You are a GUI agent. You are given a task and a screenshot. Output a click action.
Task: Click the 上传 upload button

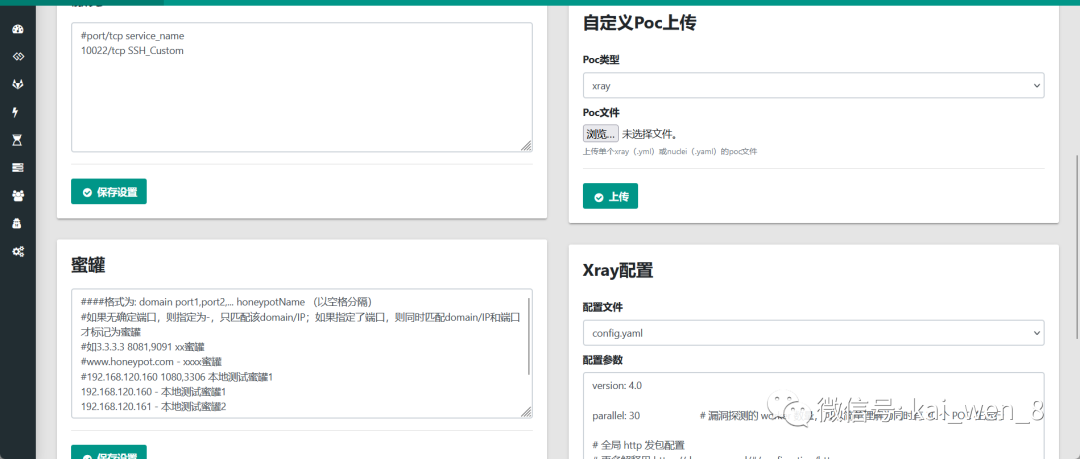coord(610,196)
